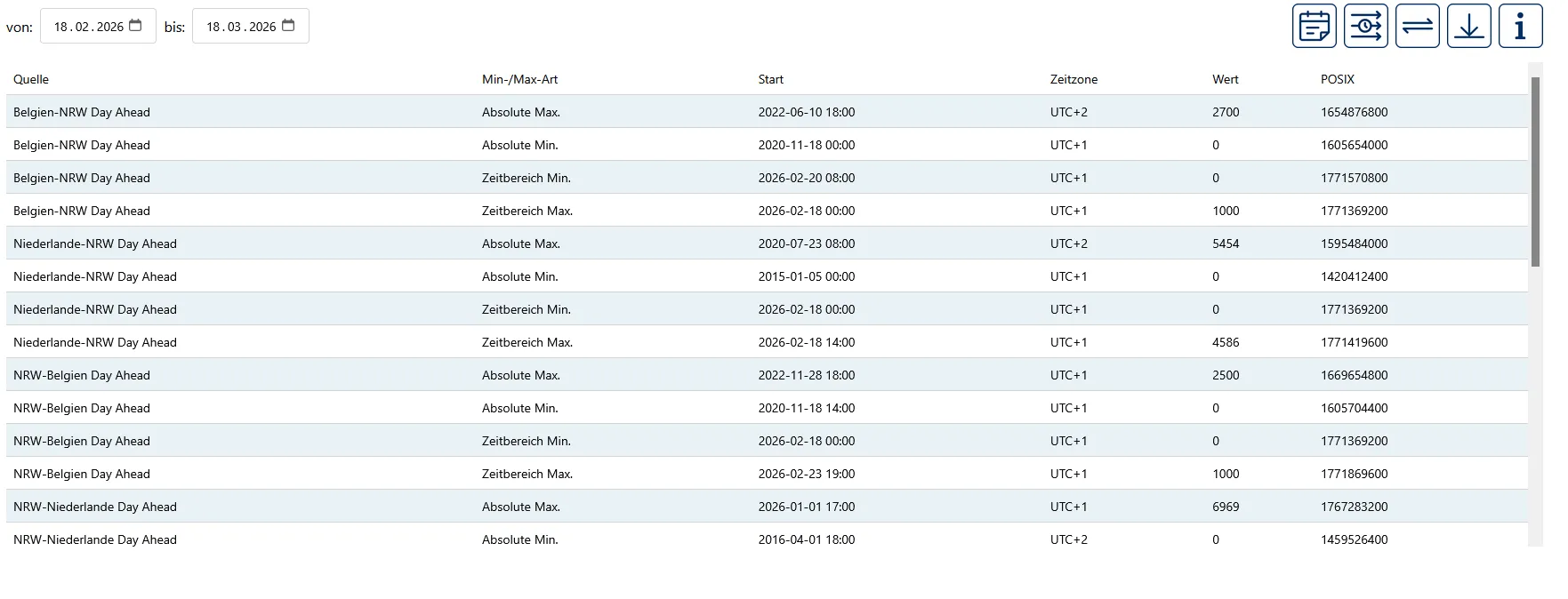Open calendar picker in the 'von' date field
1568x599 pixels.
point(135,26)
